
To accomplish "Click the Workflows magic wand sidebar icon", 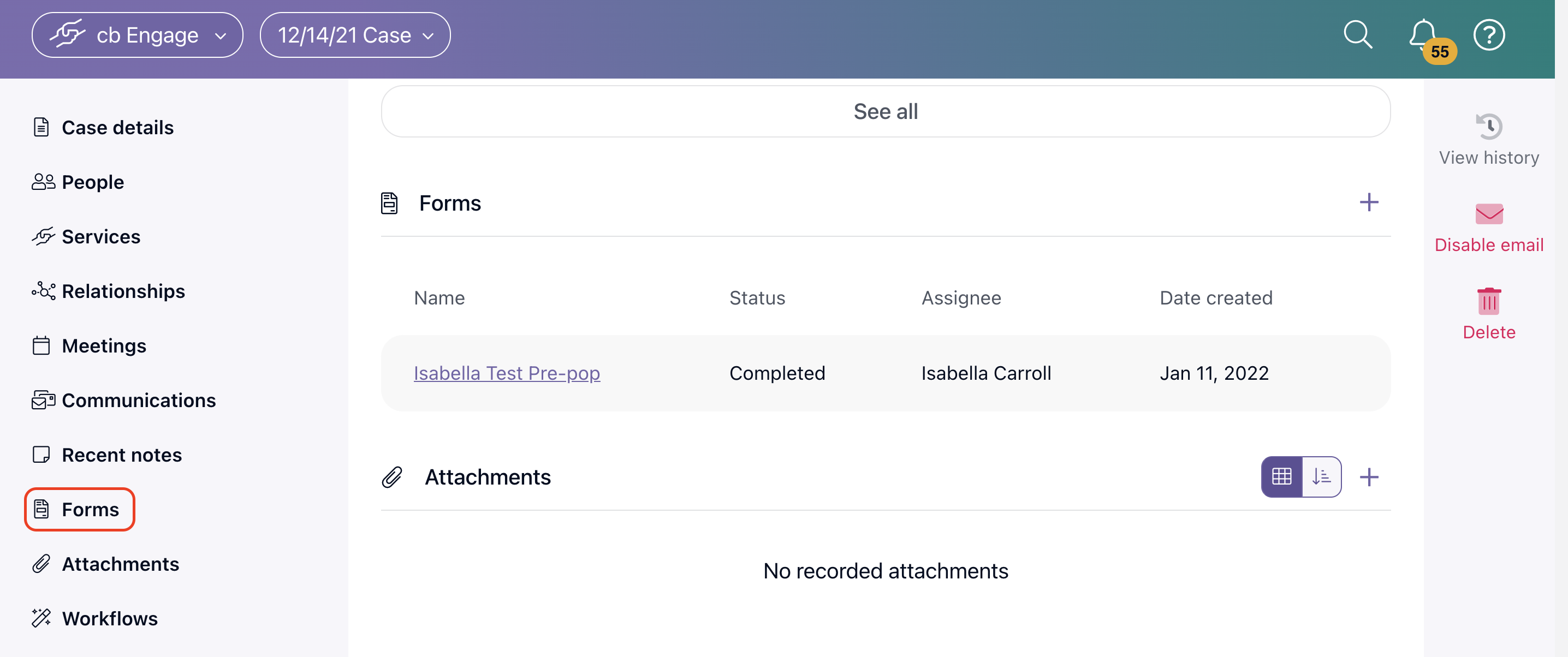I will click(41, 618).
